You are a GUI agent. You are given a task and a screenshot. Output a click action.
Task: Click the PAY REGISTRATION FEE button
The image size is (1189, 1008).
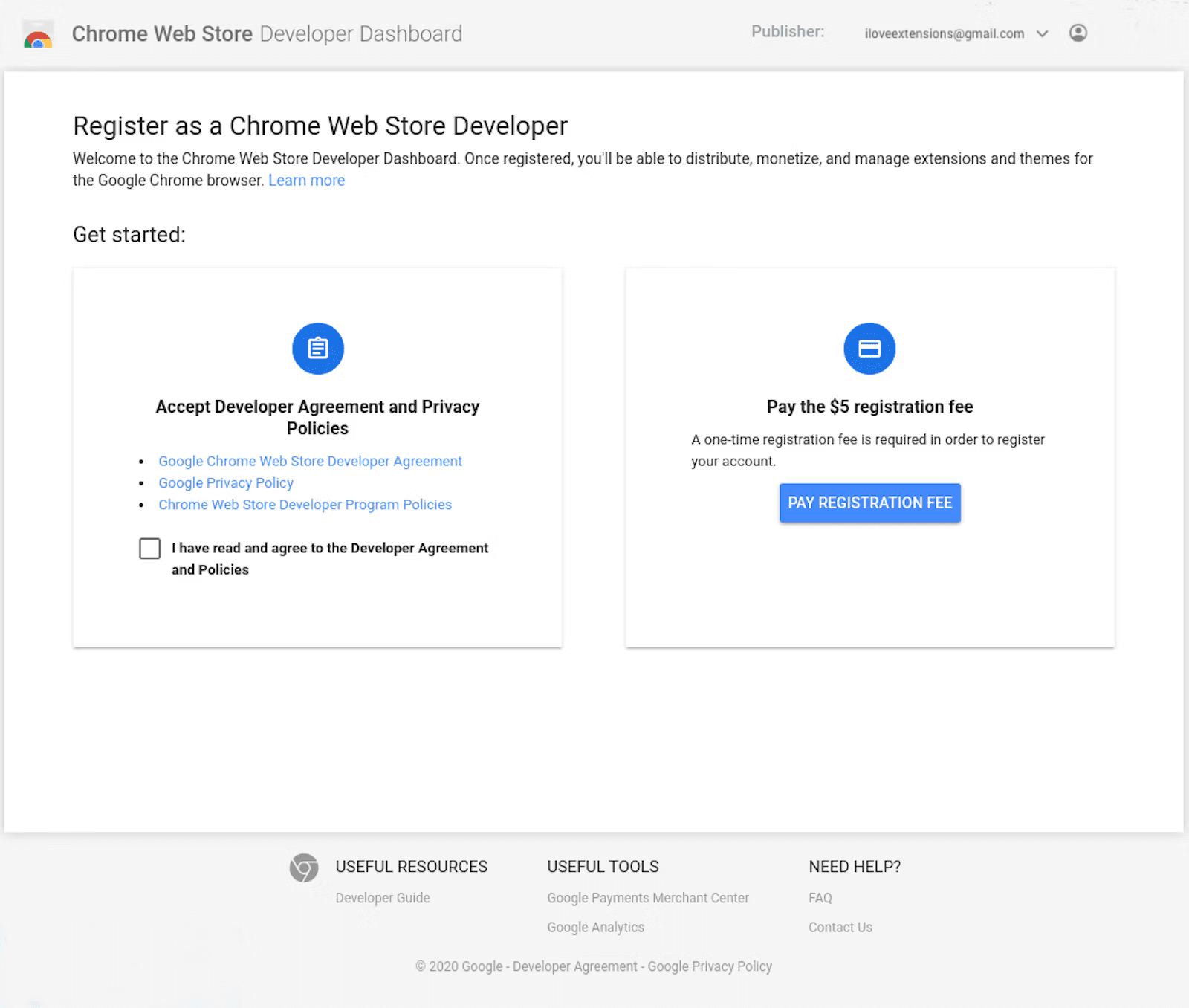(869, 503)
